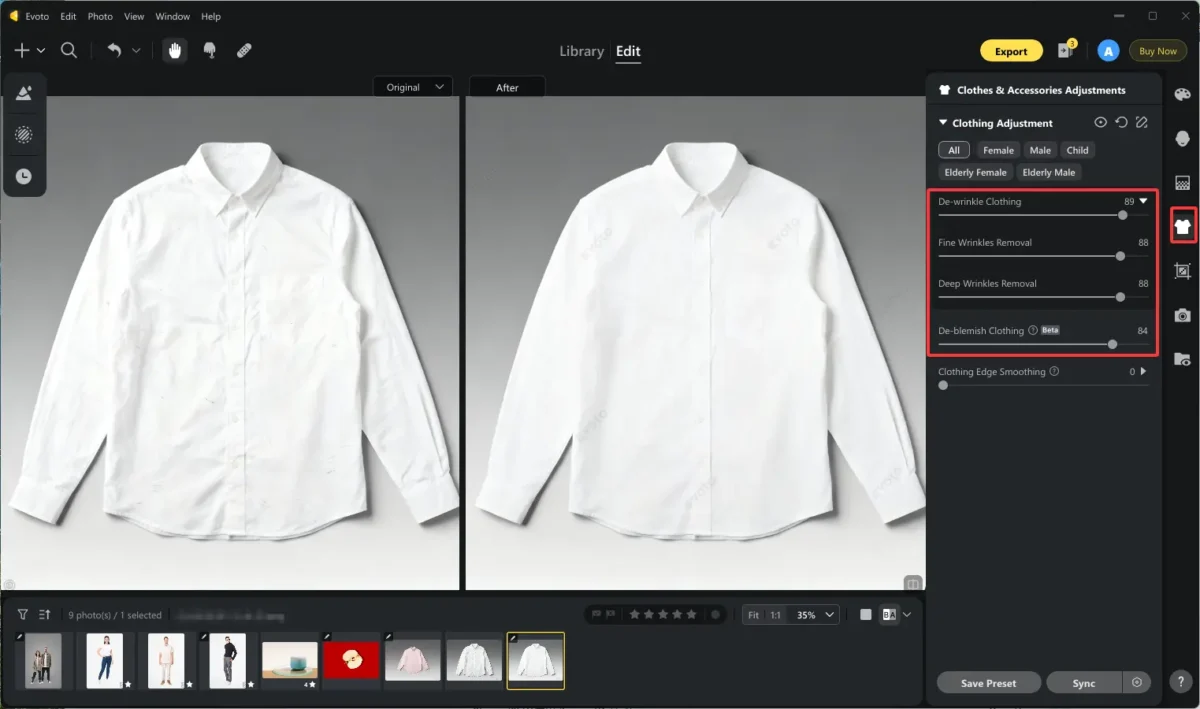Expand Clothing Edge Smoothing options
Image resolution: width=1200 pixels, height=709 pixels.
point(1144,371)
